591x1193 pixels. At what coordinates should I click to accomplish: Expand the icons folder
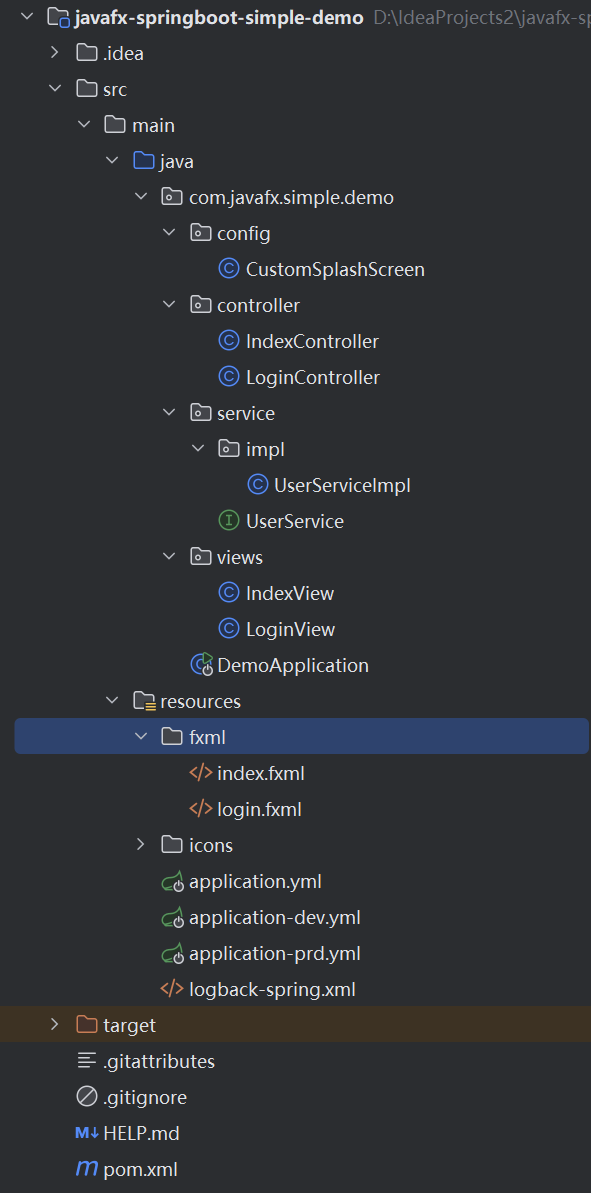(139, 845)
